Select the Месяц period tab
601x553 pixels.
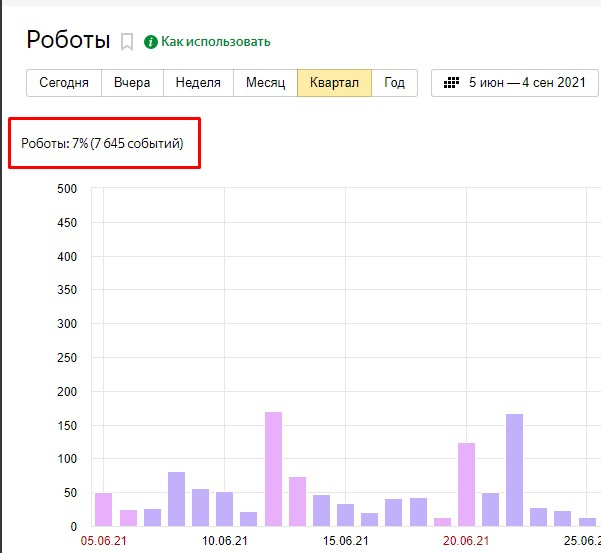click(265, 83)
